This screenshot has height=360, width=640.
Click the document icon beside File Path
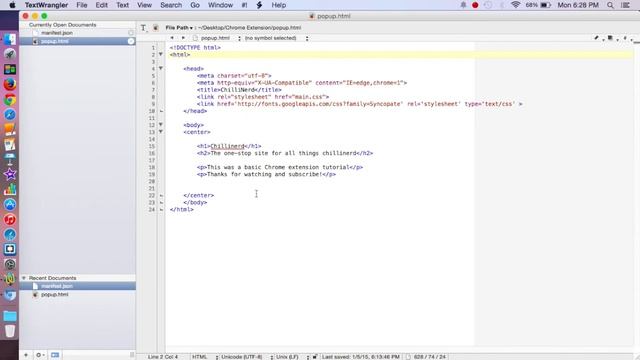[156, 28]
